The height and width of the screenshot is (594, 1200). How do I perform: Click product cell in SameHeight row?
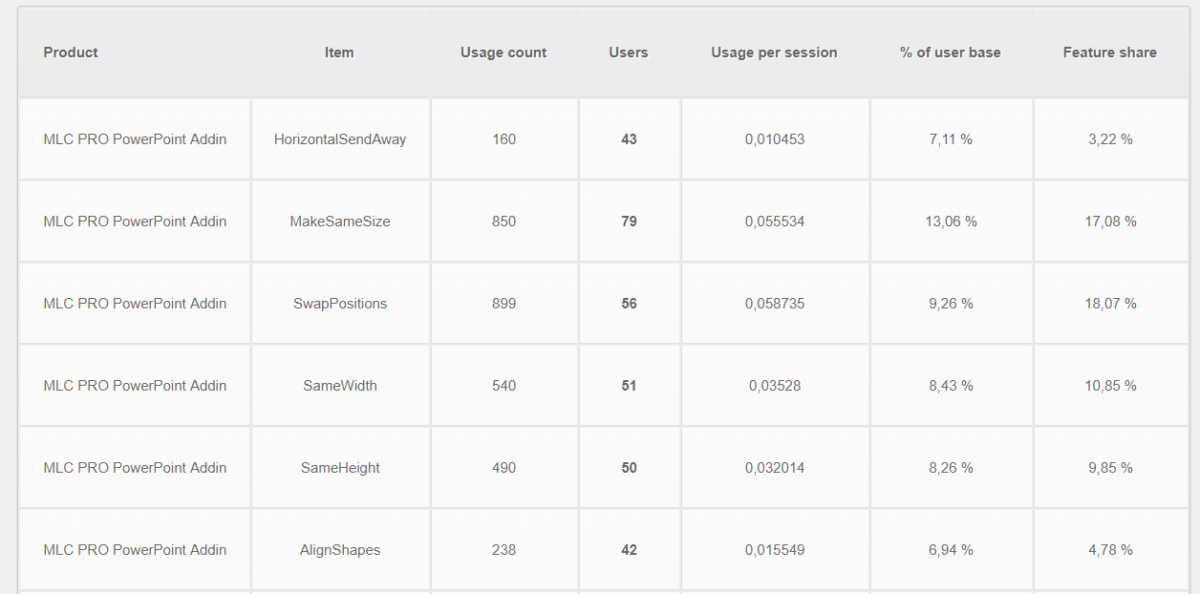pos(135,467)
